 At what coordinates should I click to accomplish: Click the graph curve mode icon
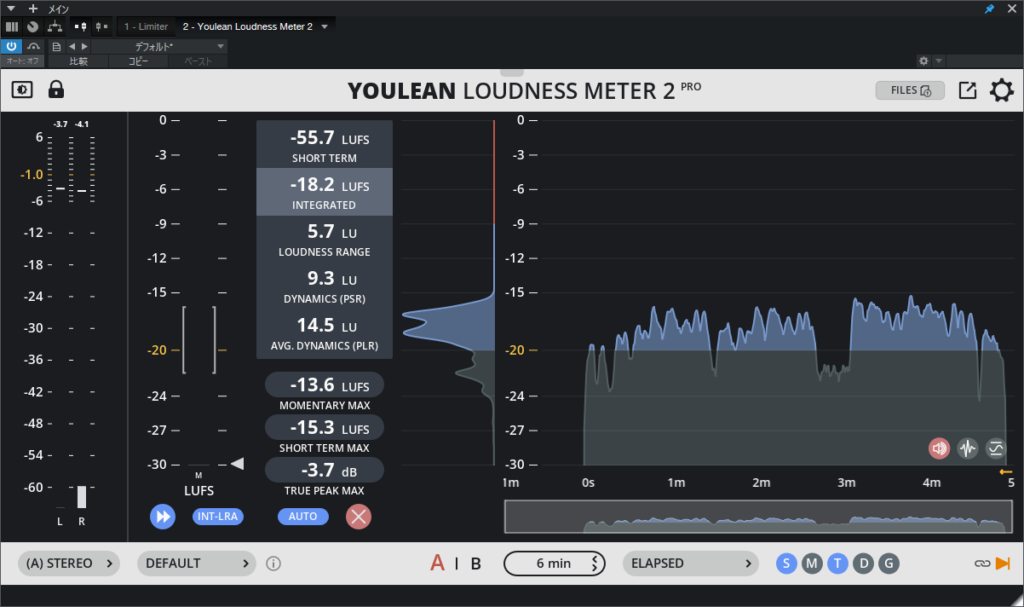click(x=995, y=448)
